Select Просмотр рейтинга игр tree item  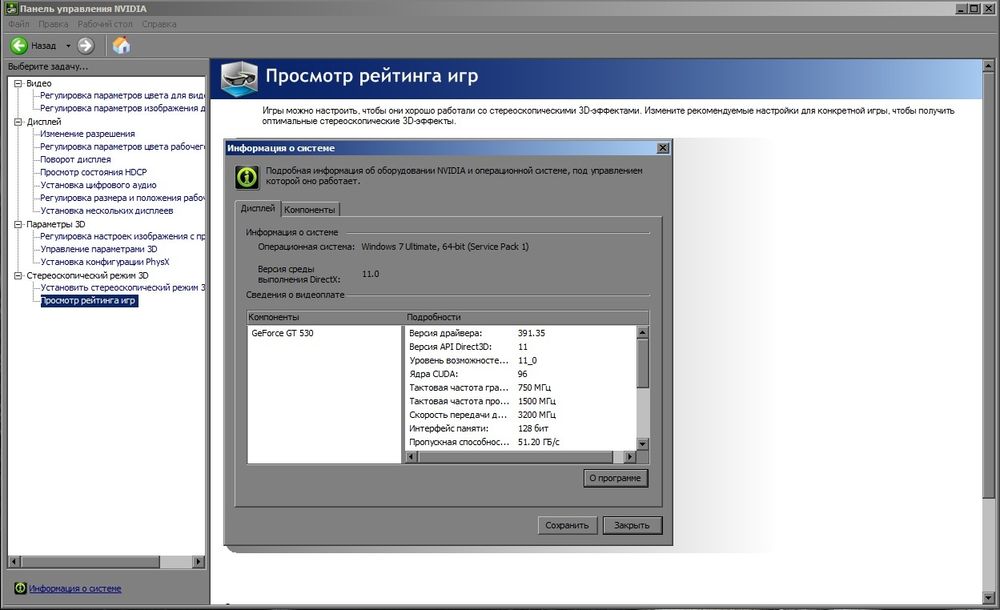click(x=89, y=301)
